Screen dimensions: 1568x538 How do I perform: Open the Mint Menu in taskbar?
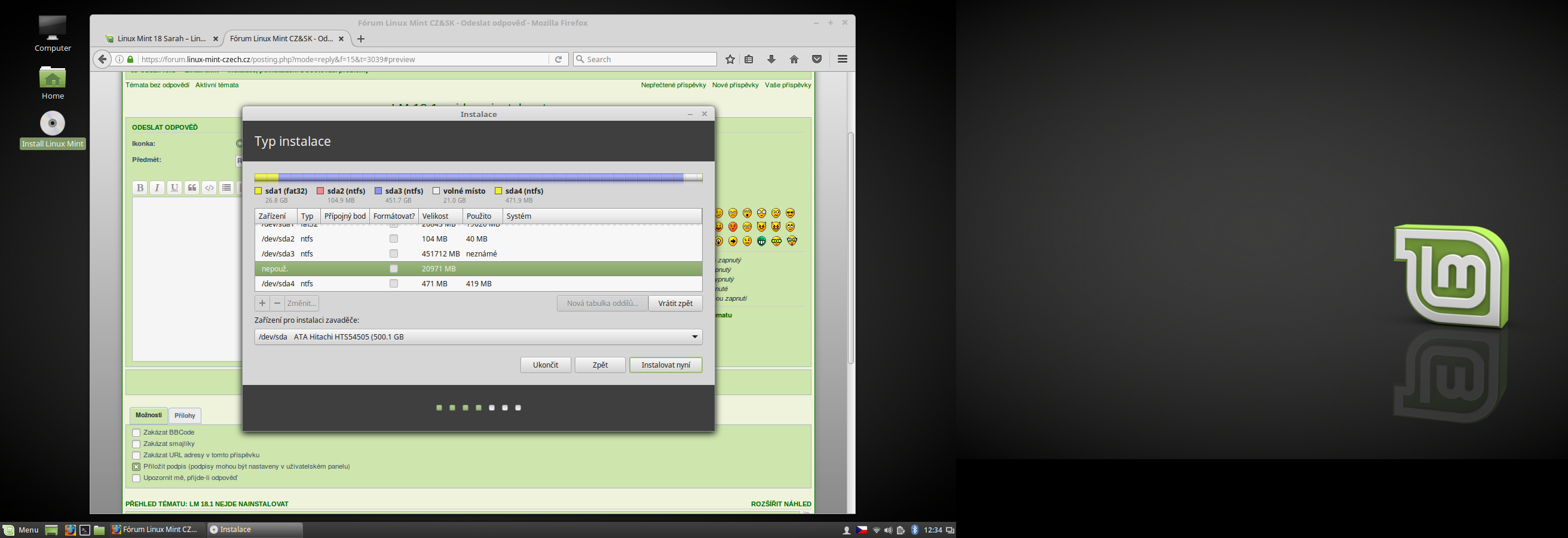click(x=21, y=530)
